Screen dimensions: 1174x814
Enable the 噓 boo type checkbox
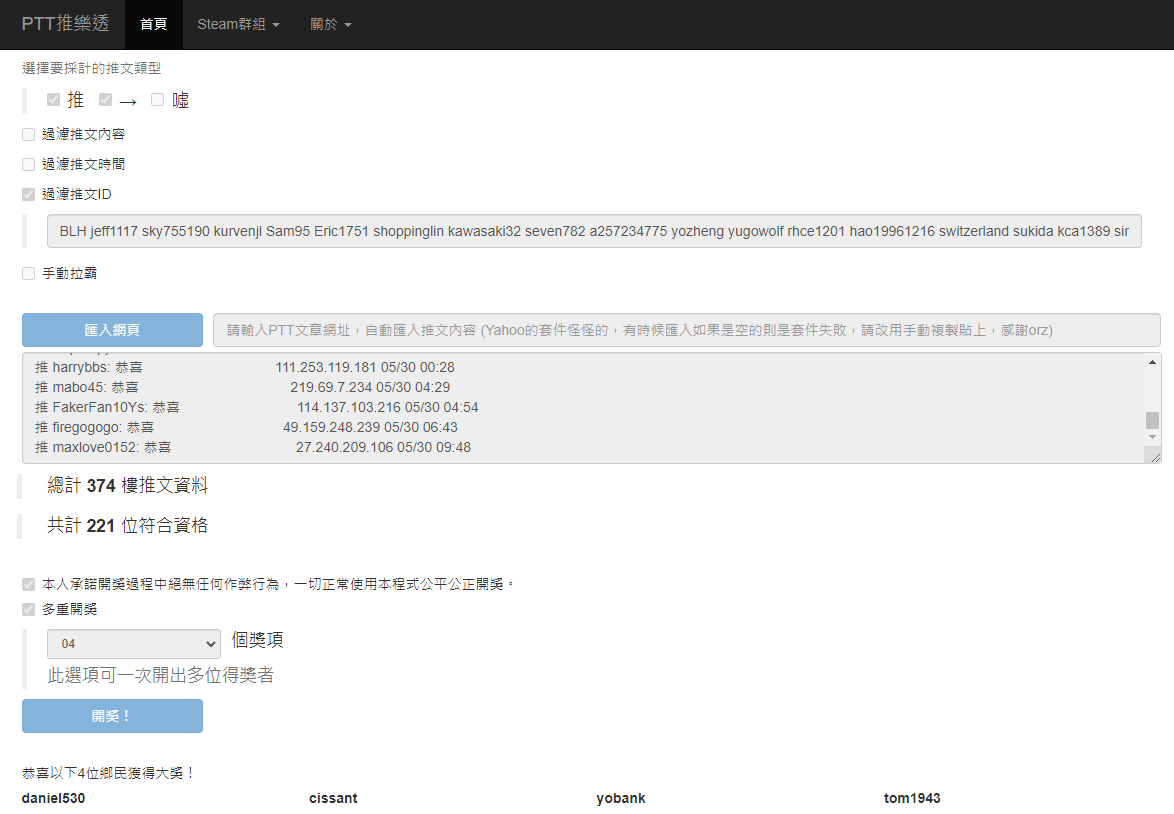pos(157,100)
